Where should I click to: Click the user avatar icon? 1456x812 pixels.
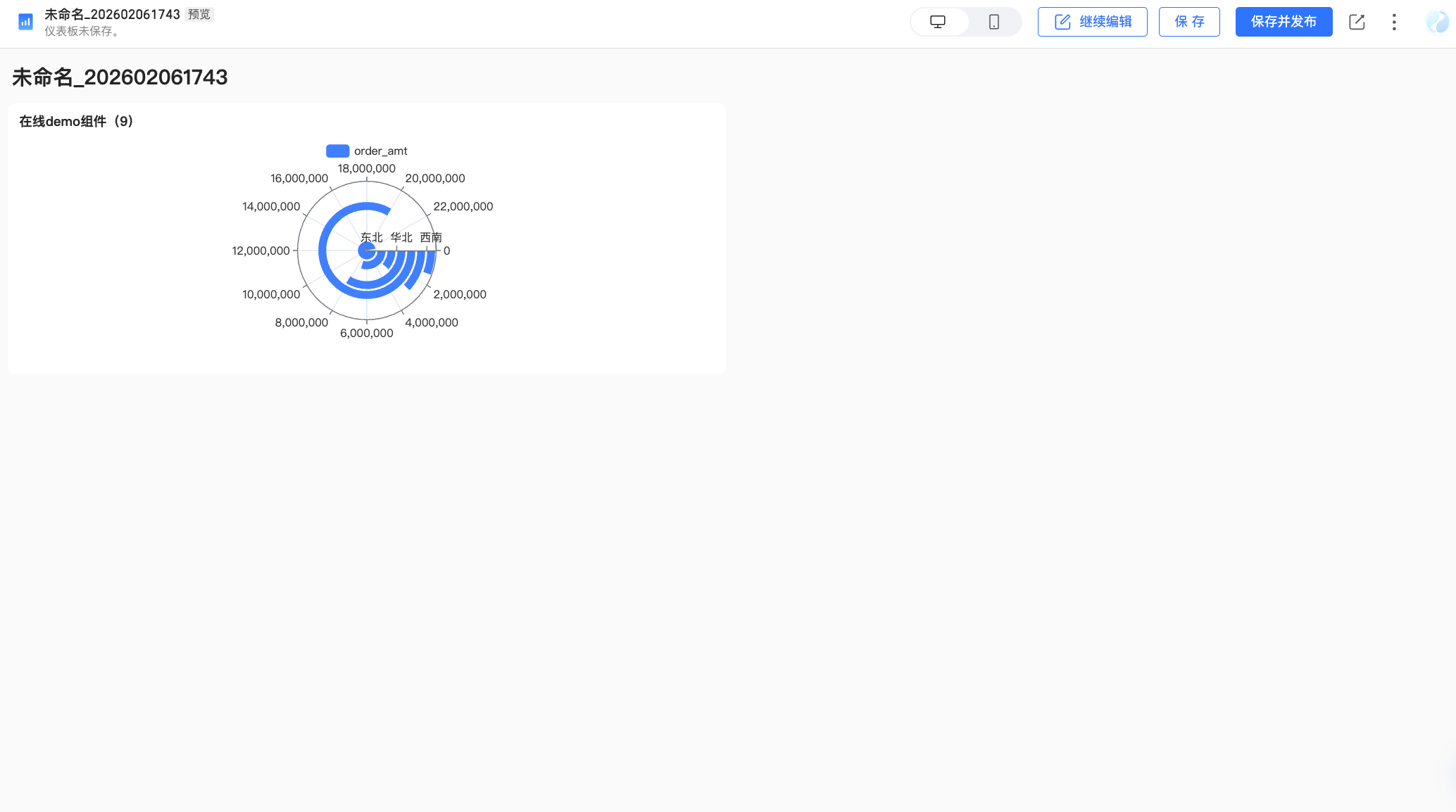[x=1437, y=22]
